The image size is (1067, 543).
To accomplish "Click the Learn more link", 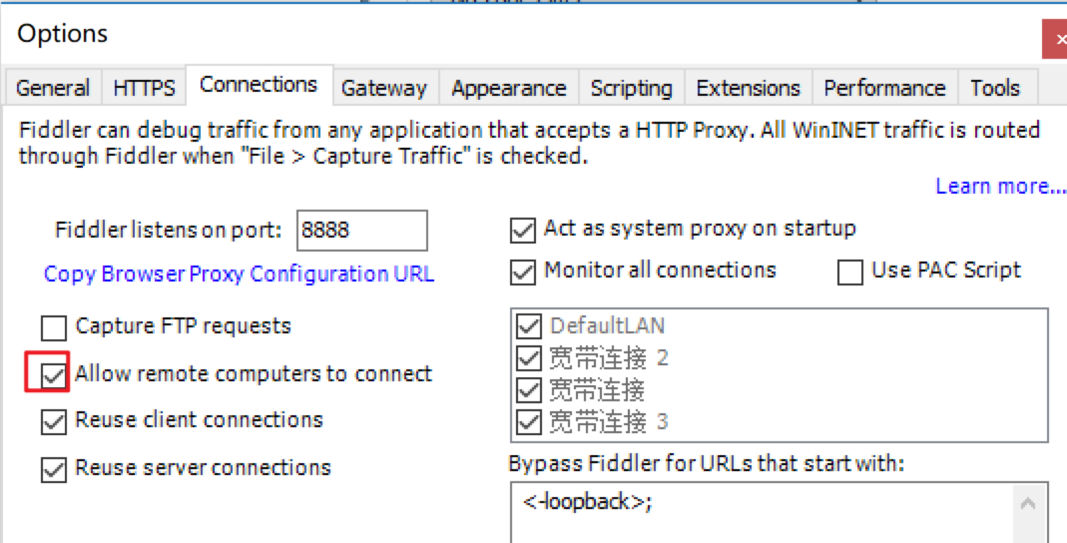I will click(x=1000, y=186).
